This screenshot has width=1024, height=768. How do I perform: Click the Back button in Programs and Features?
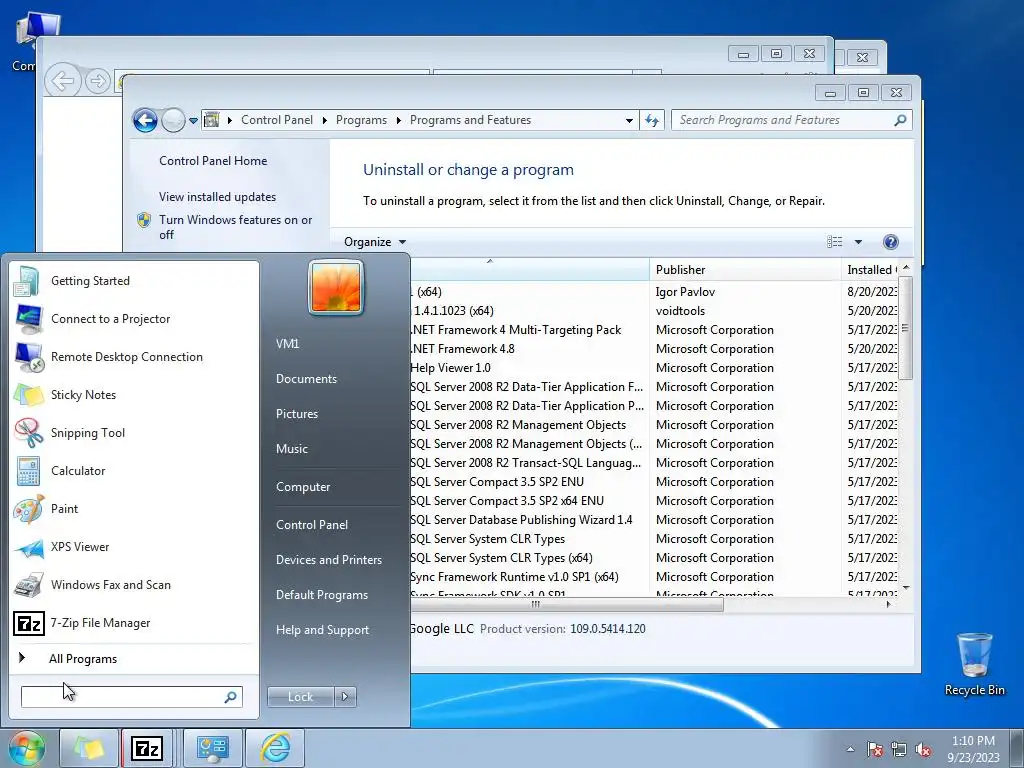[145, 120]
